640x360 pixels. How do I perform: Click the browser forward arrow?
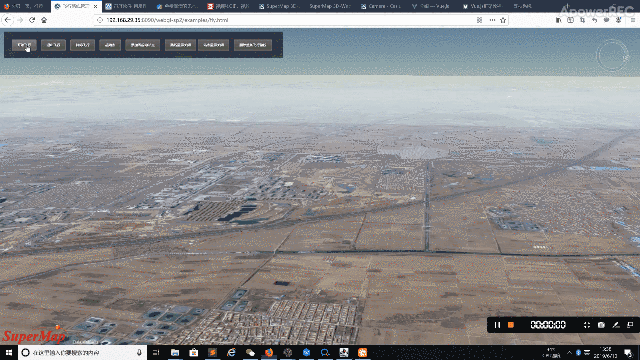click(x=20, y=20)
